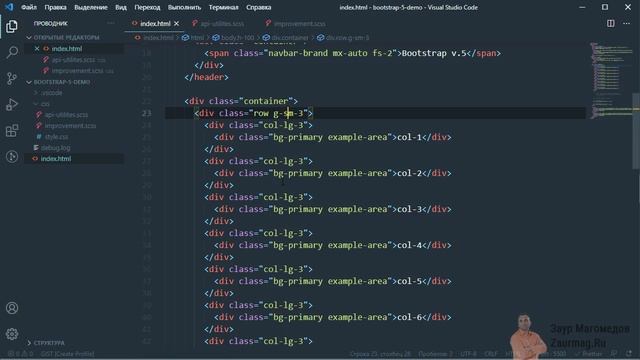Open the Переход menu
640x360 pixels.
pyautogui.click(x=147, y=7)
